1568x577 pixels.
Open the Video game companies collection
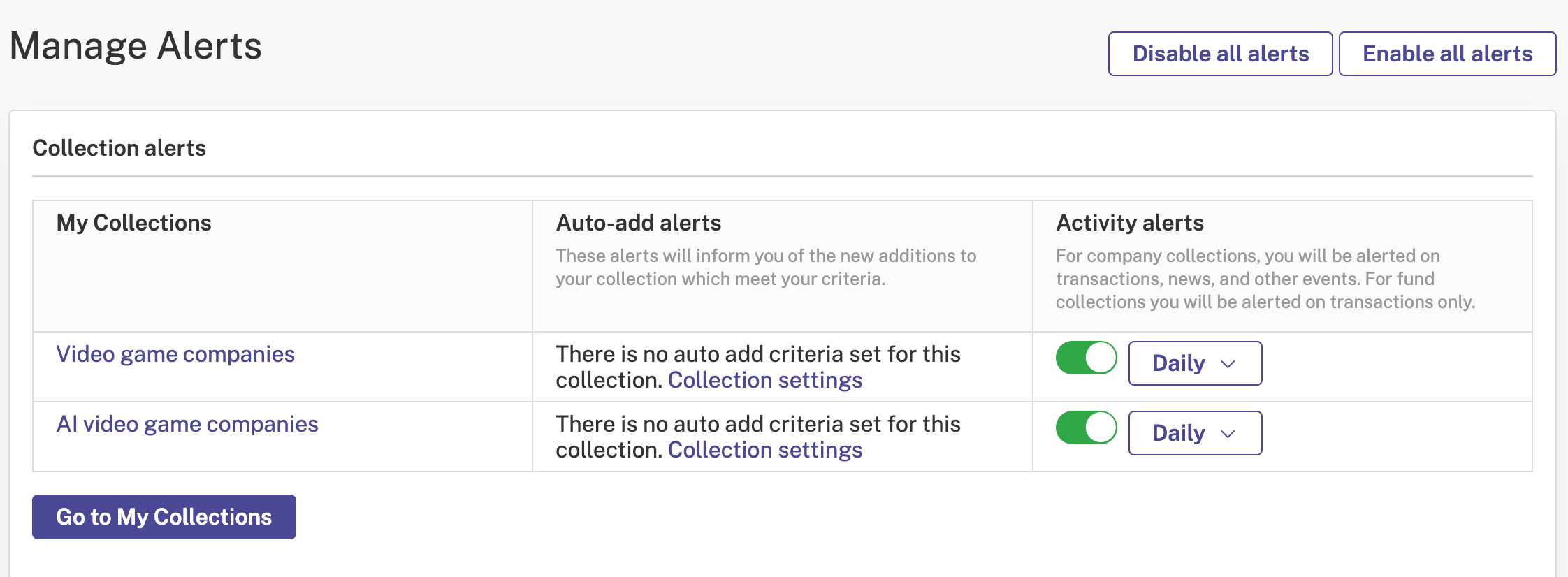pos(175,354)
